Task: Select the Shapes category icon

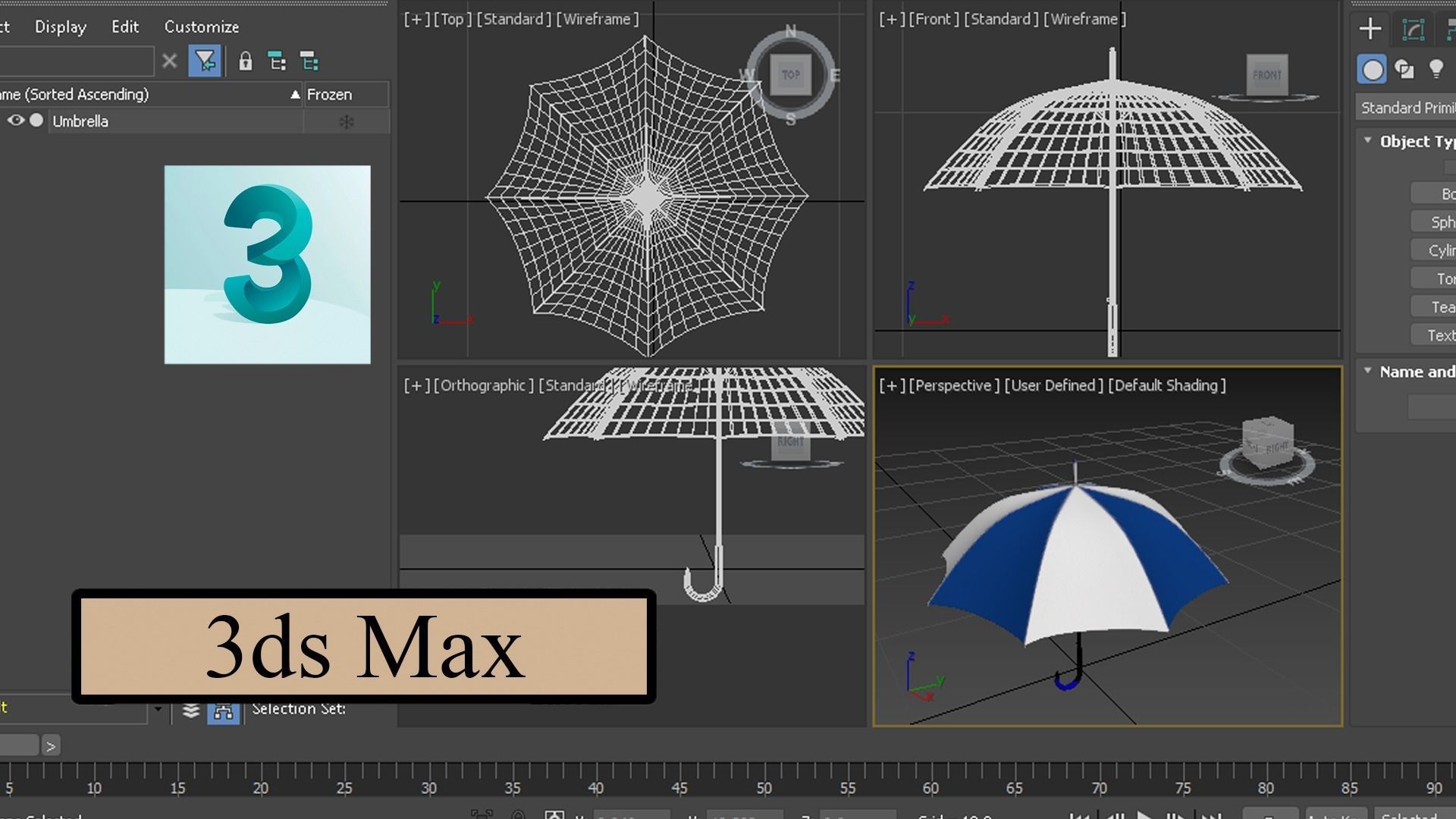Action: [x=1404, y=71]
